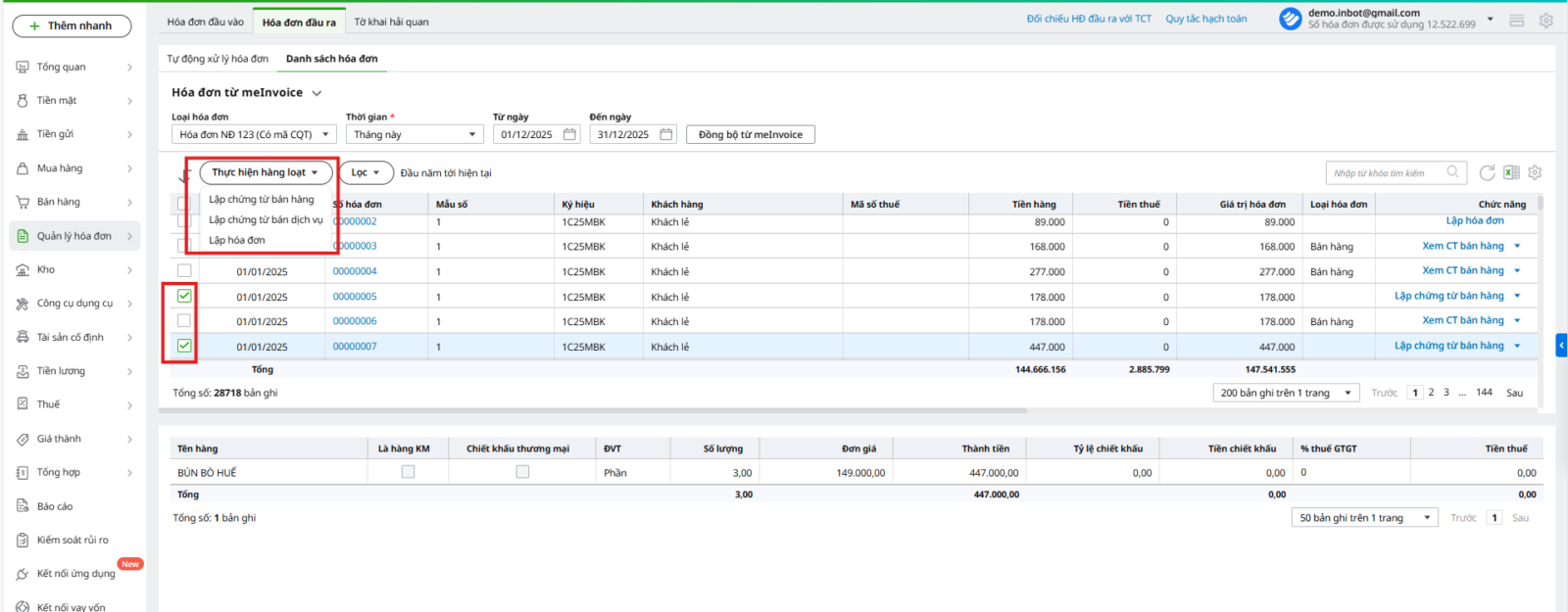The image size is (1568, 612).
Task: Uncheck the checkbox for invoice 00000005
Action: click(x=184, y=296)
